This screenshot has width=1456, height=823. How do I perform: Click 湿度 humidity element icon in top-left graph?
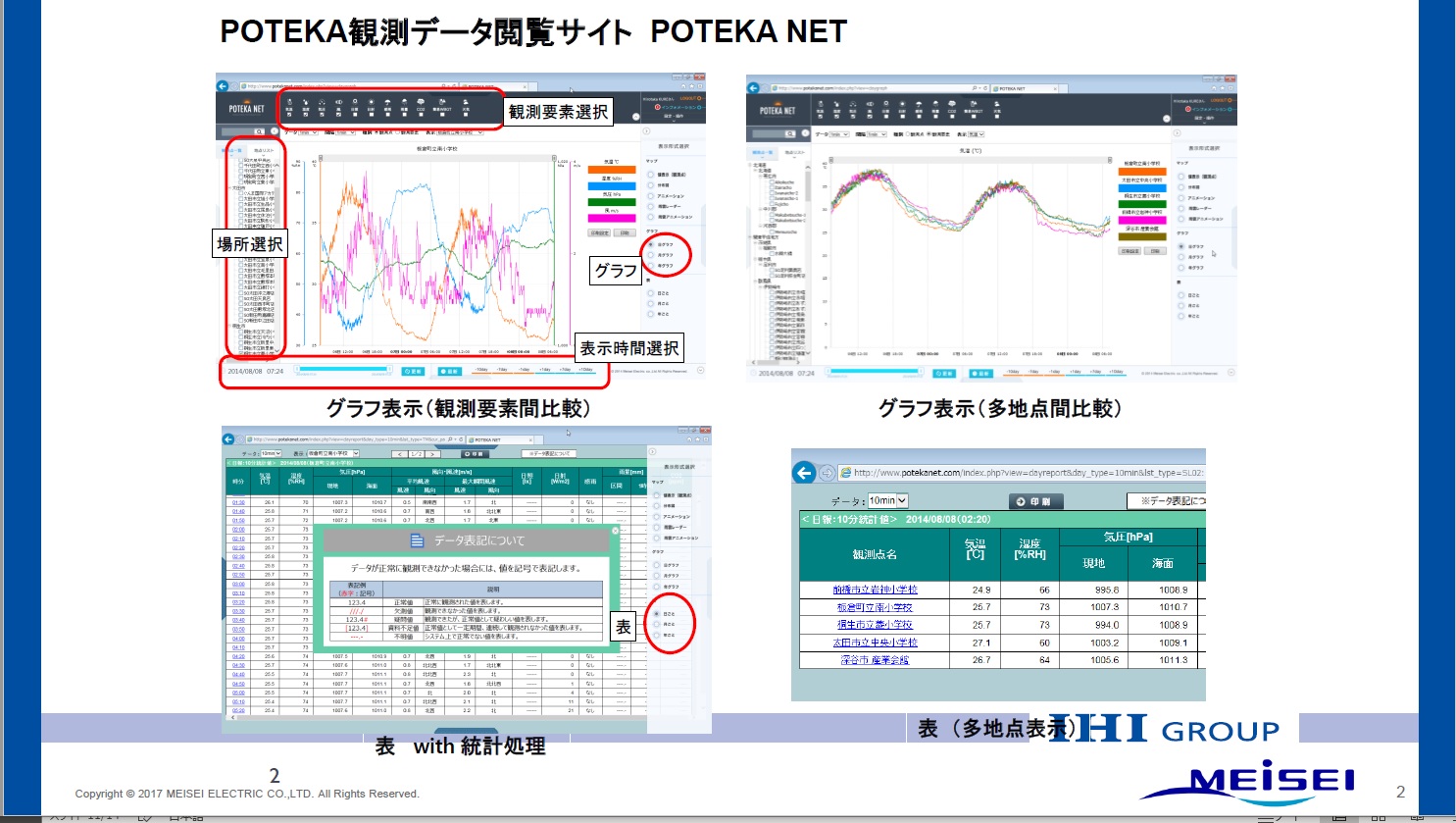tap(306, 104)
